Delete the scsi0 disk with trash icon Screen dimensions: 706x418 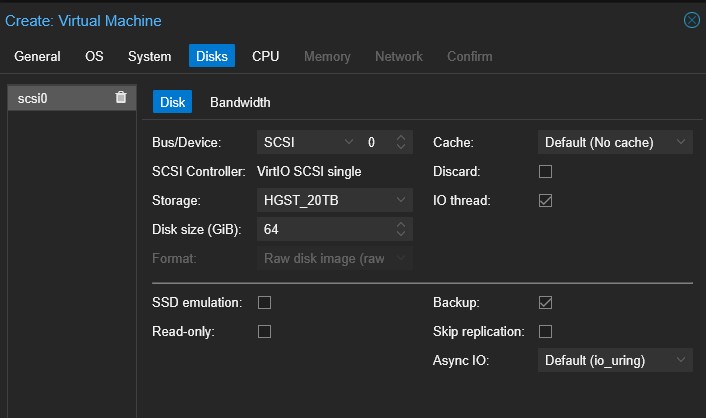tap(121, 97)
